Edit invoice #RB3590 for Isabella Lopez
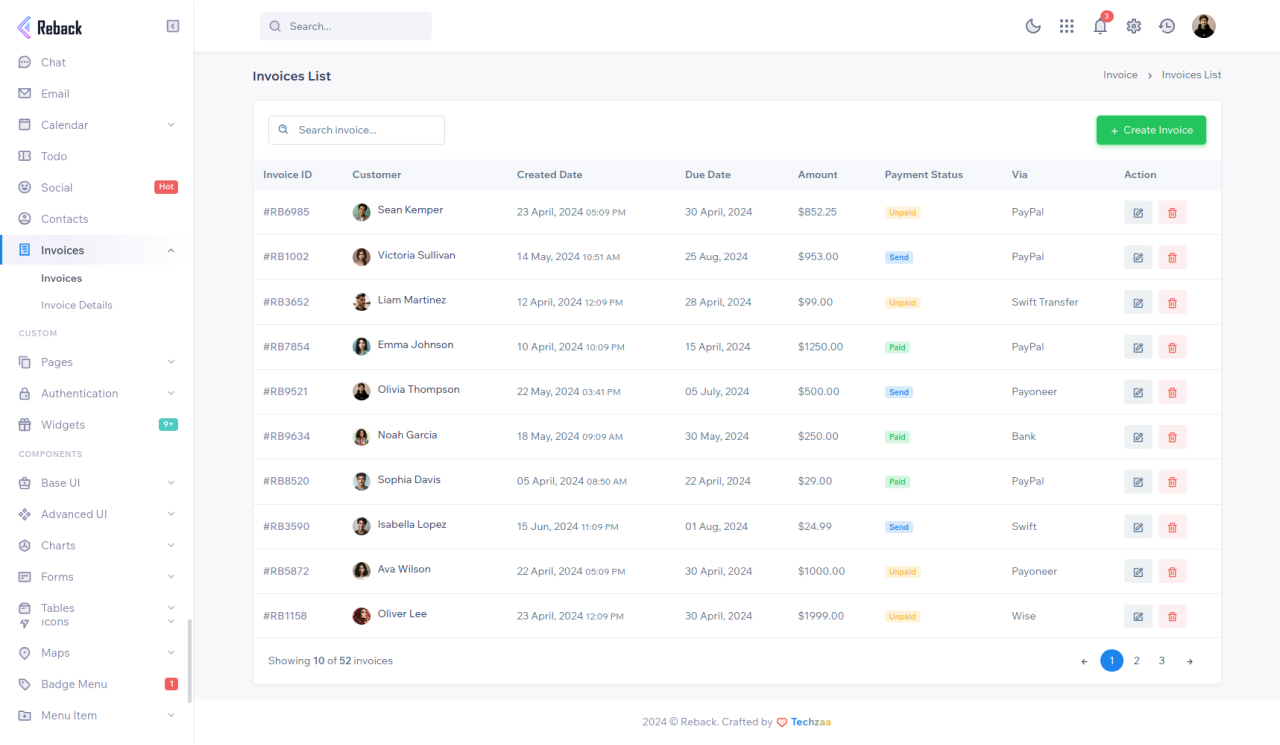Screen dimensions: 1280x745 (1138, 526)
